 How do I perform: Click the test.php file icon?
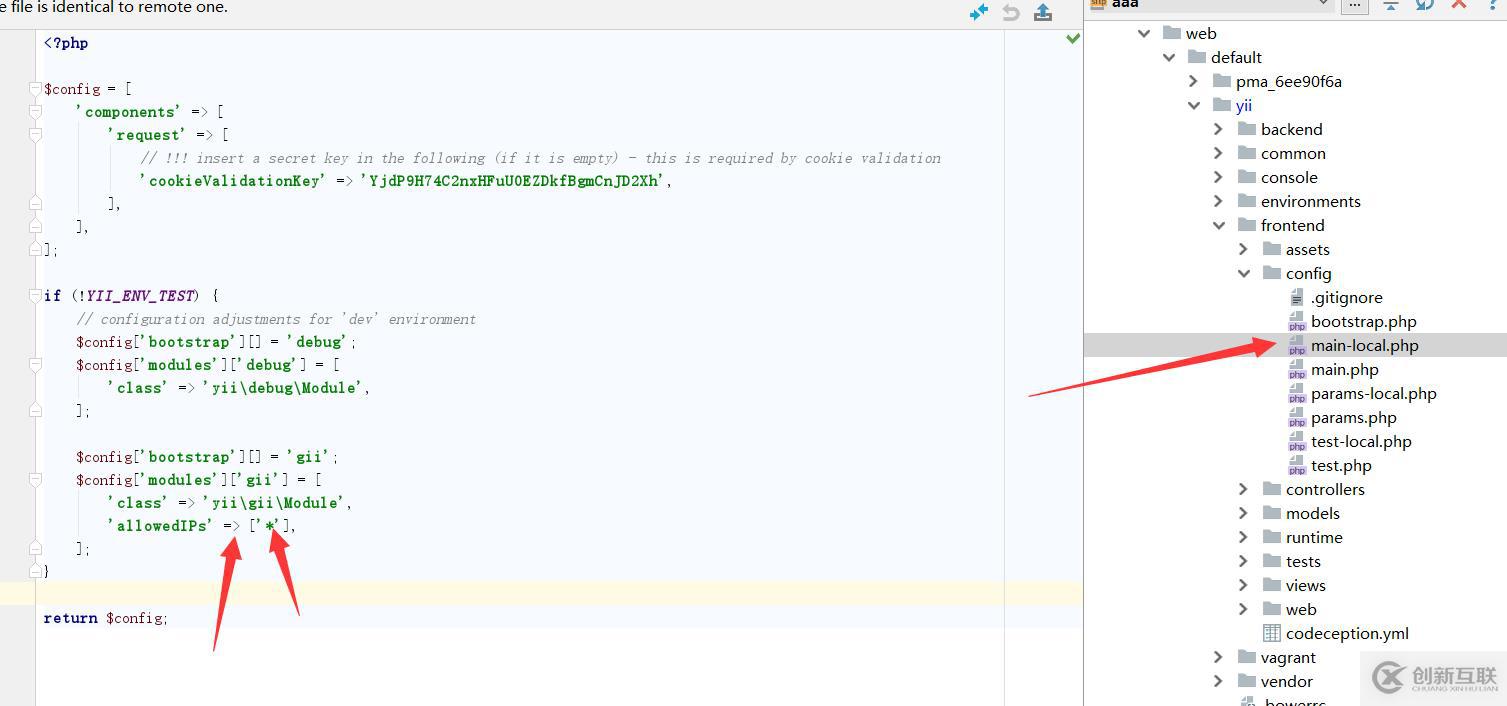coord(1297,465)
